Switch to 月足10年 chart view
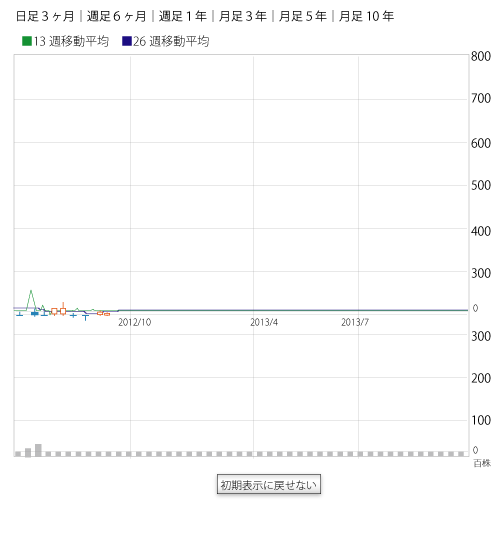Image resolution: width=500 pixels, height=550 pixels. point(366,16)
